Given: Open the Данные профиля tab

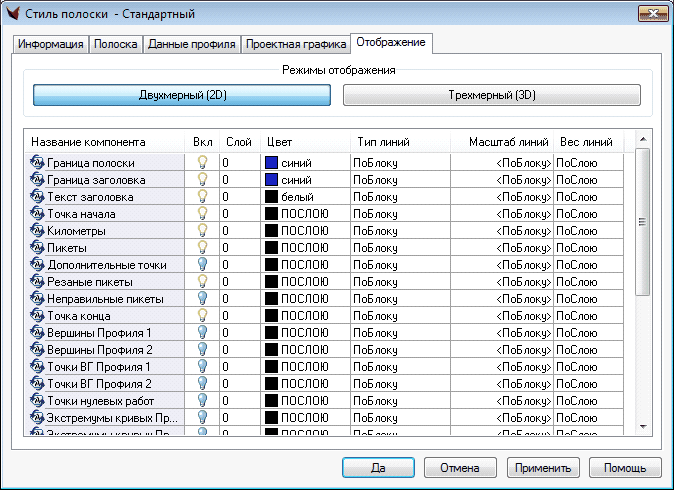Looking at the screenshot, I should coord(192,45).
